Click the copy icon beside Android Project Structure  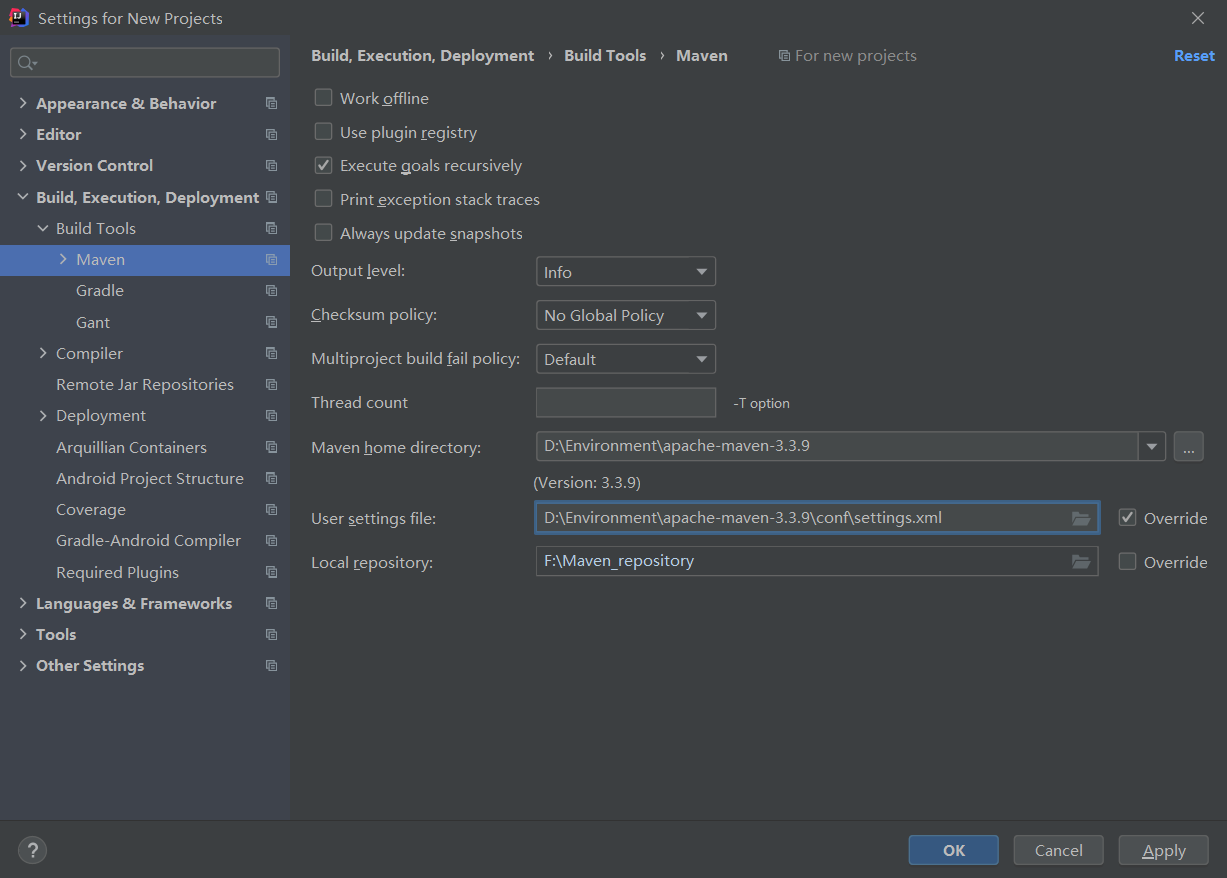(271, 478)
